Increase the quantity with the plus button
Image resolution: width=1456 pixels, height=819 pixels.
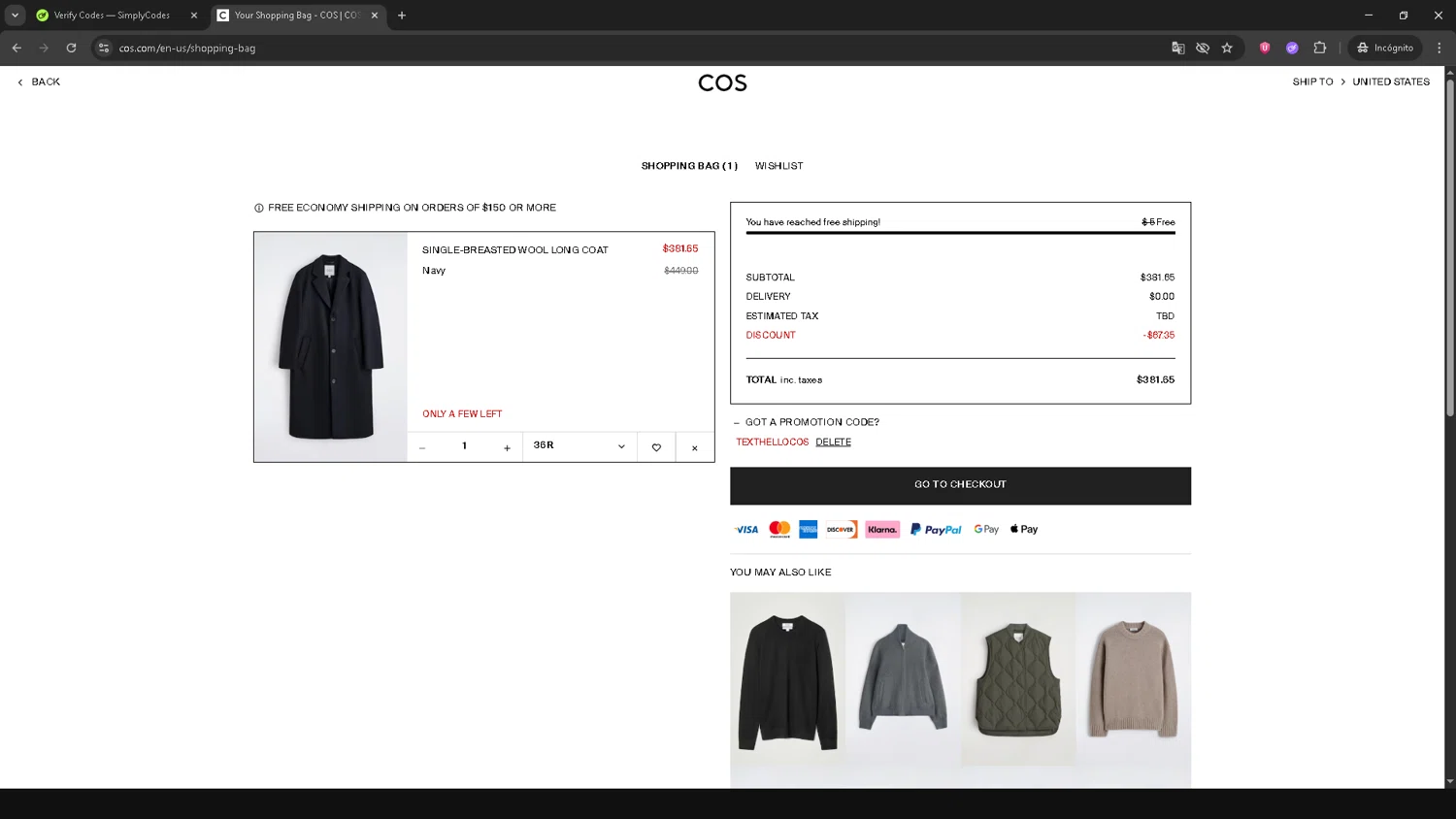coord(507,447)
